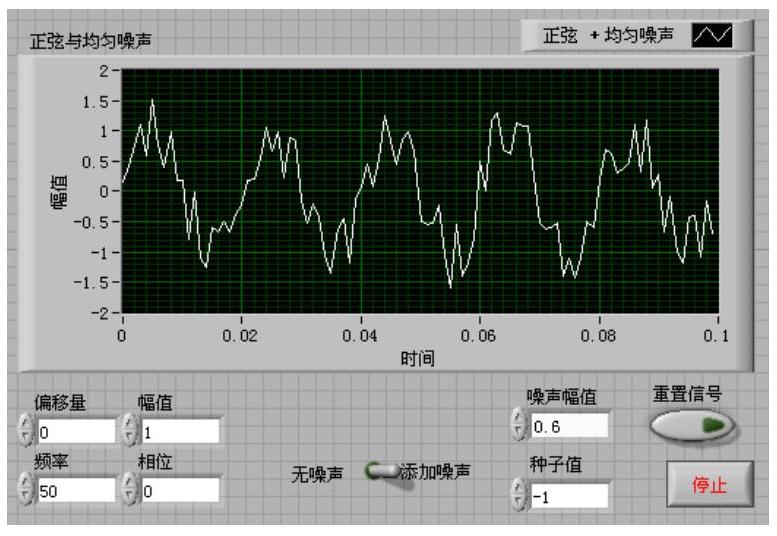
Task: Click the plot legend waveform icon
Action: pyautogui.click(x=712, y=36)
